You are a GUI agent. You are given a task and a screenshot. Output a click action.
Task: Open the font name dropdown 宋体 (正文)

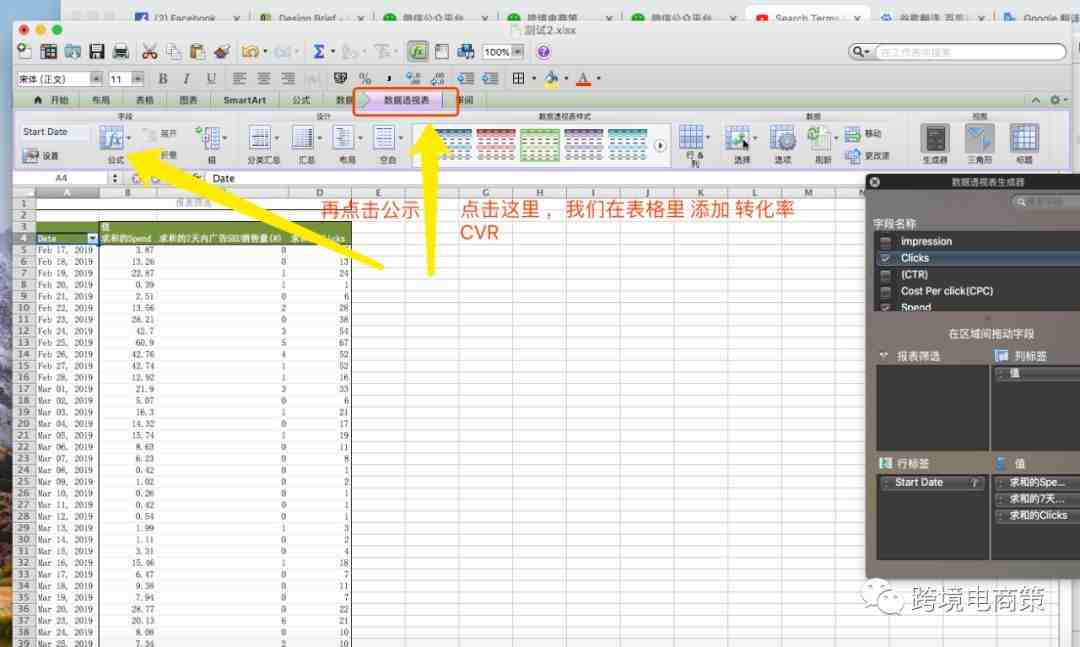tap(96, 79)
